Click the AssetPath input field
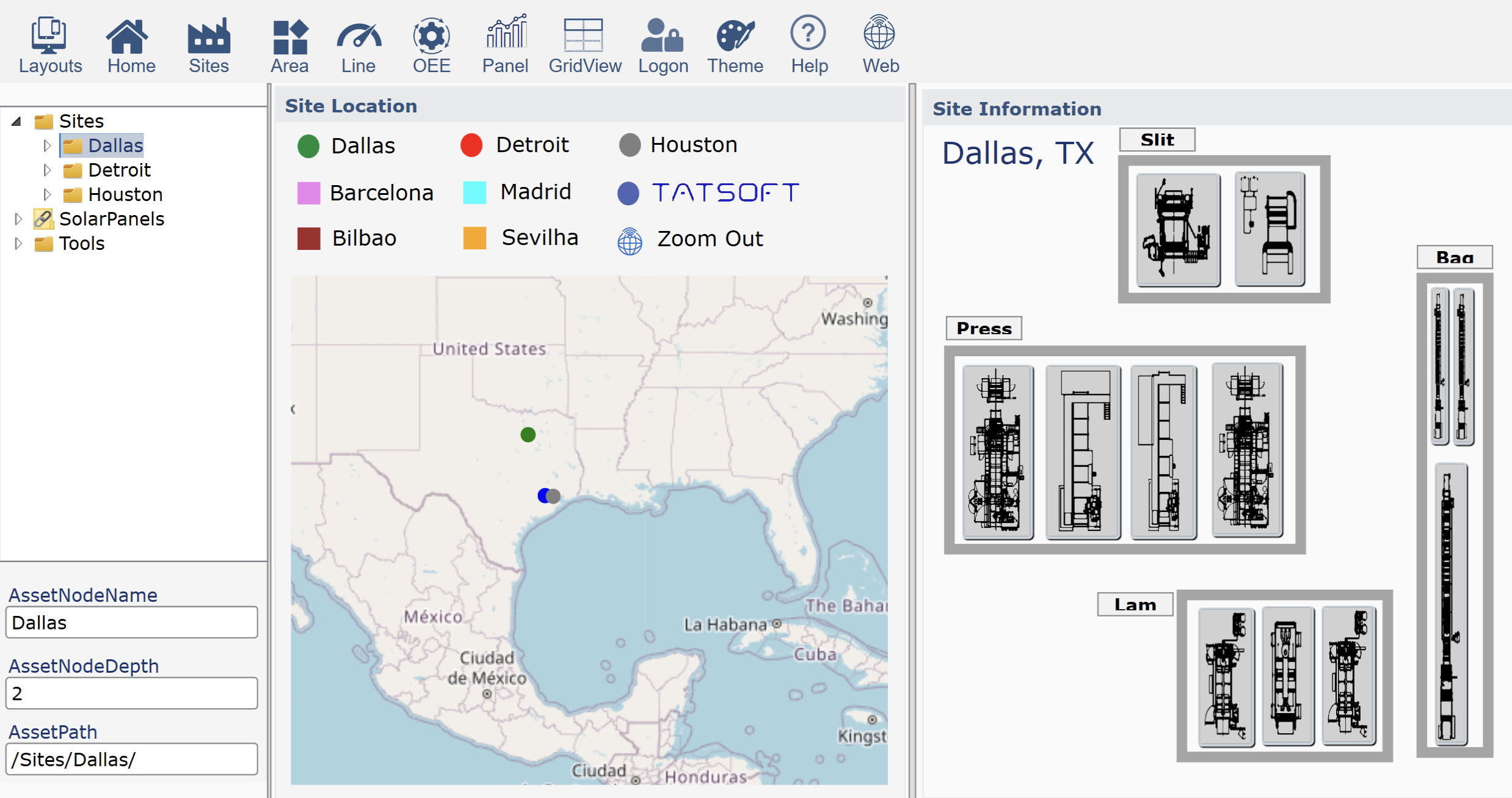 click(131, 760)
